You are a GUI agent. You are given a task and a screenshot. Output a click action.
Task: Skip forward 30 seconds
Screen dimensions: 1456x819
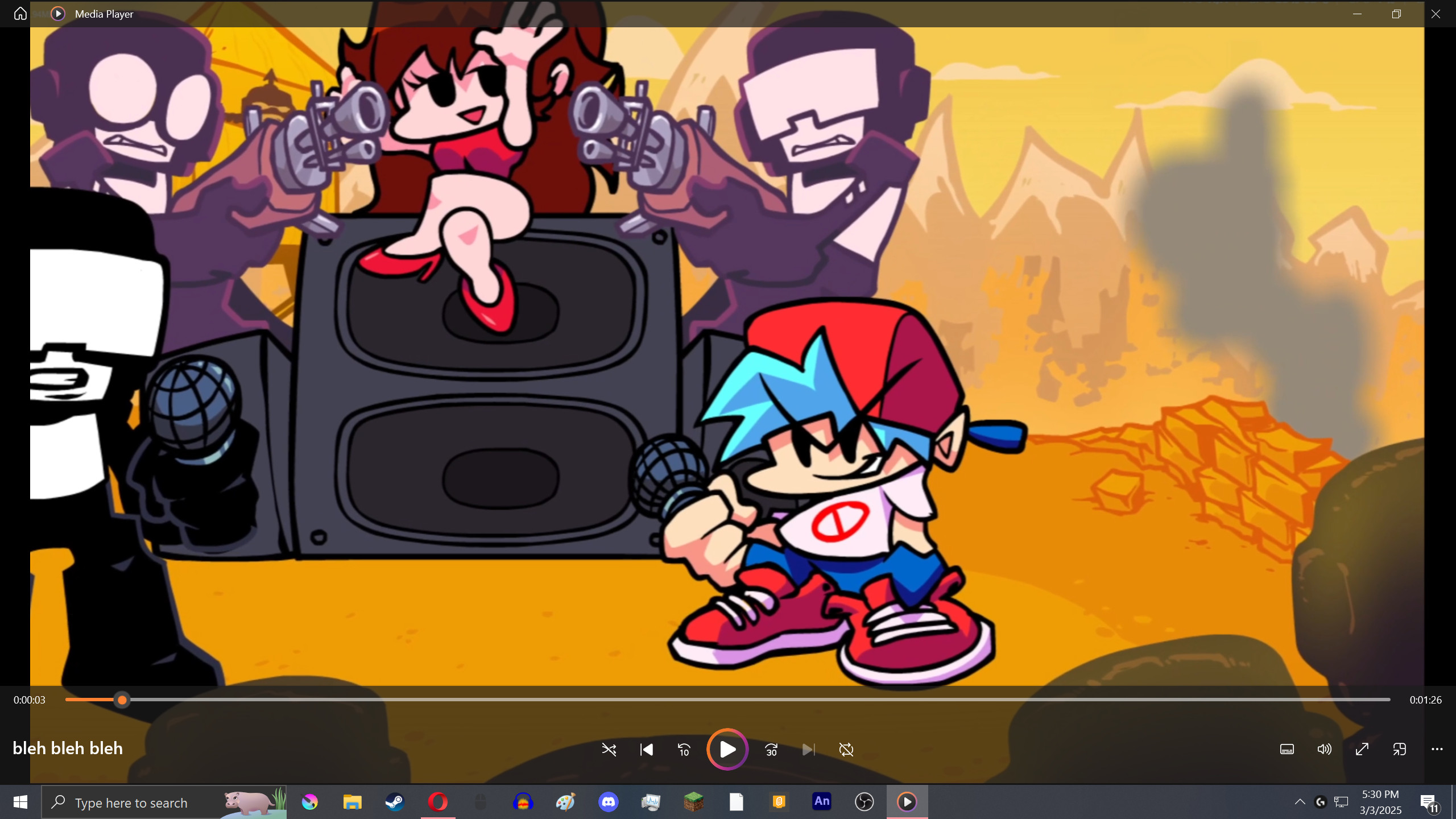click(771, 750)
